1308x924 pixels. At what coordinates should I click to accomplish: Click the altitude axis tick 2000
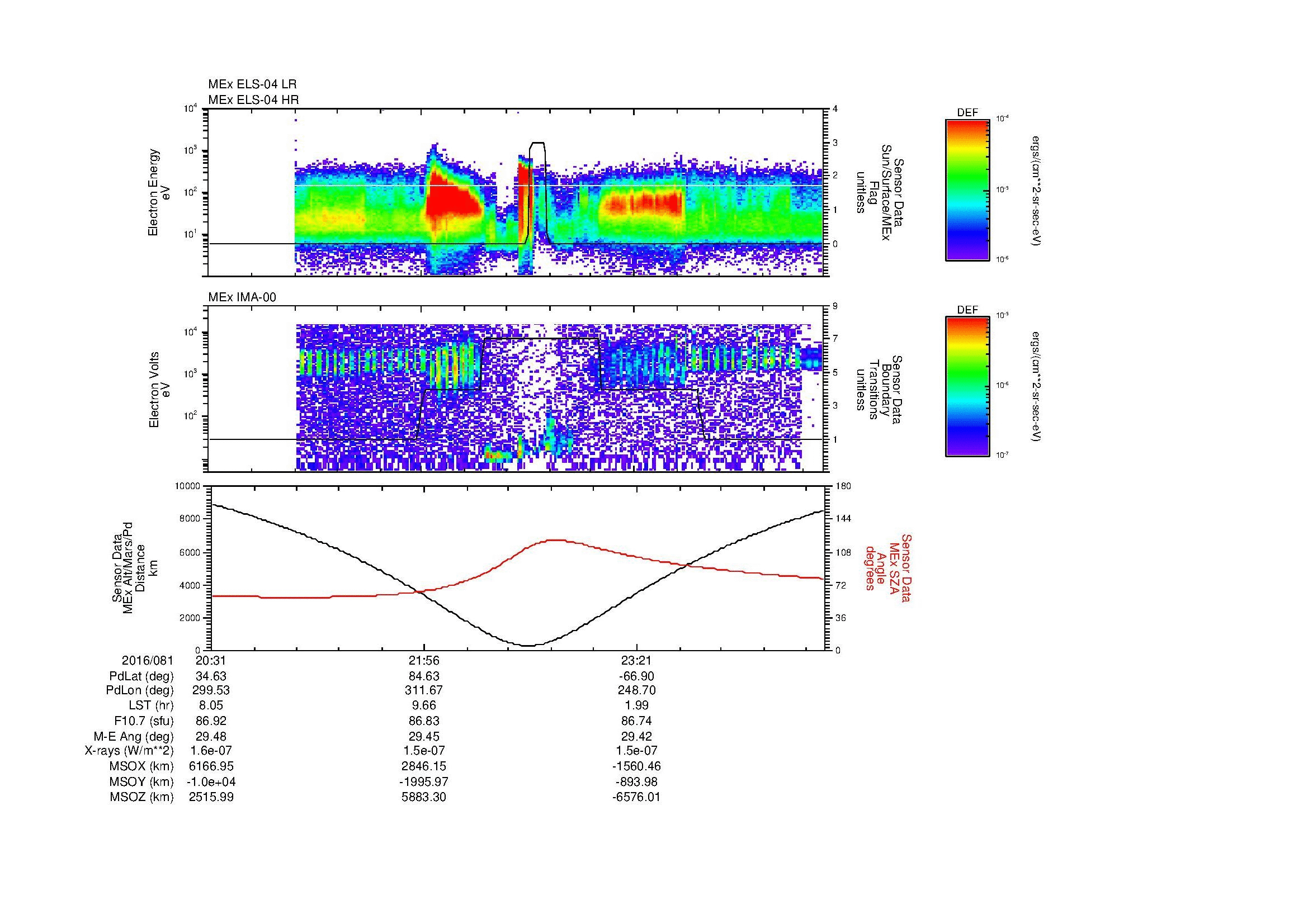190,618
